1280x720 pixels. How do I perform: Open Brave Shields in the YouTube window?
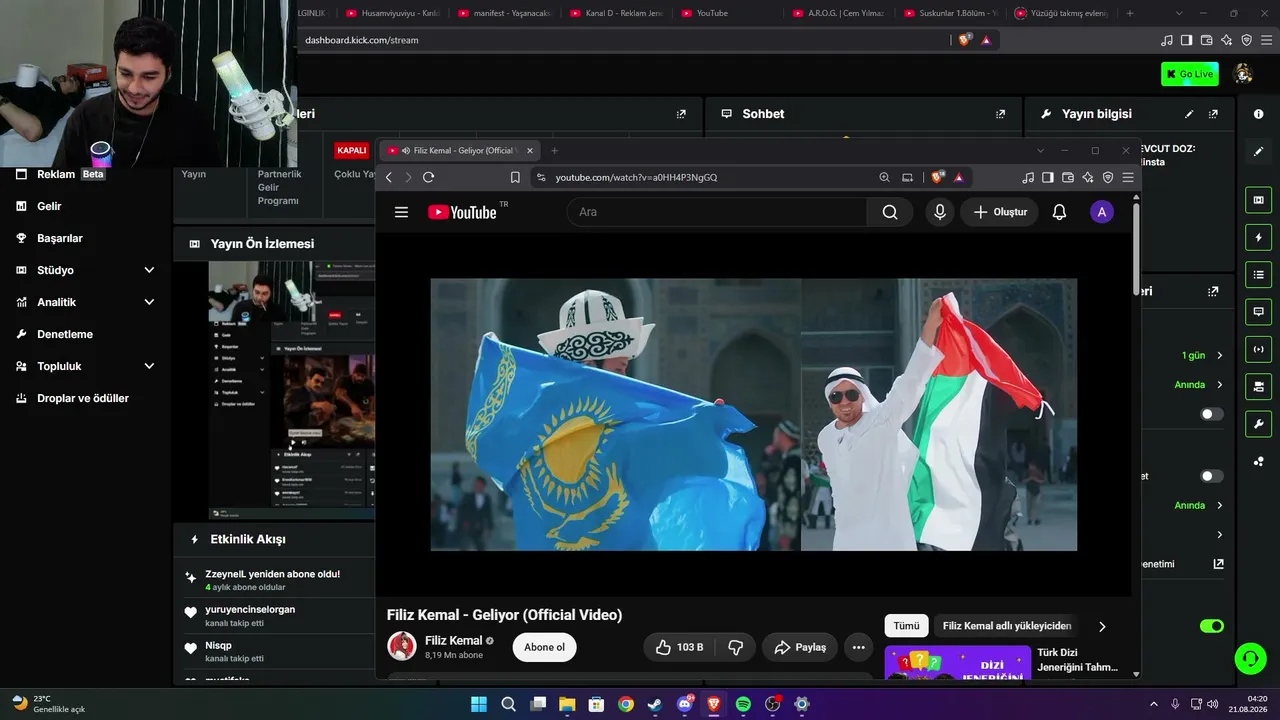tap(937, 177)
